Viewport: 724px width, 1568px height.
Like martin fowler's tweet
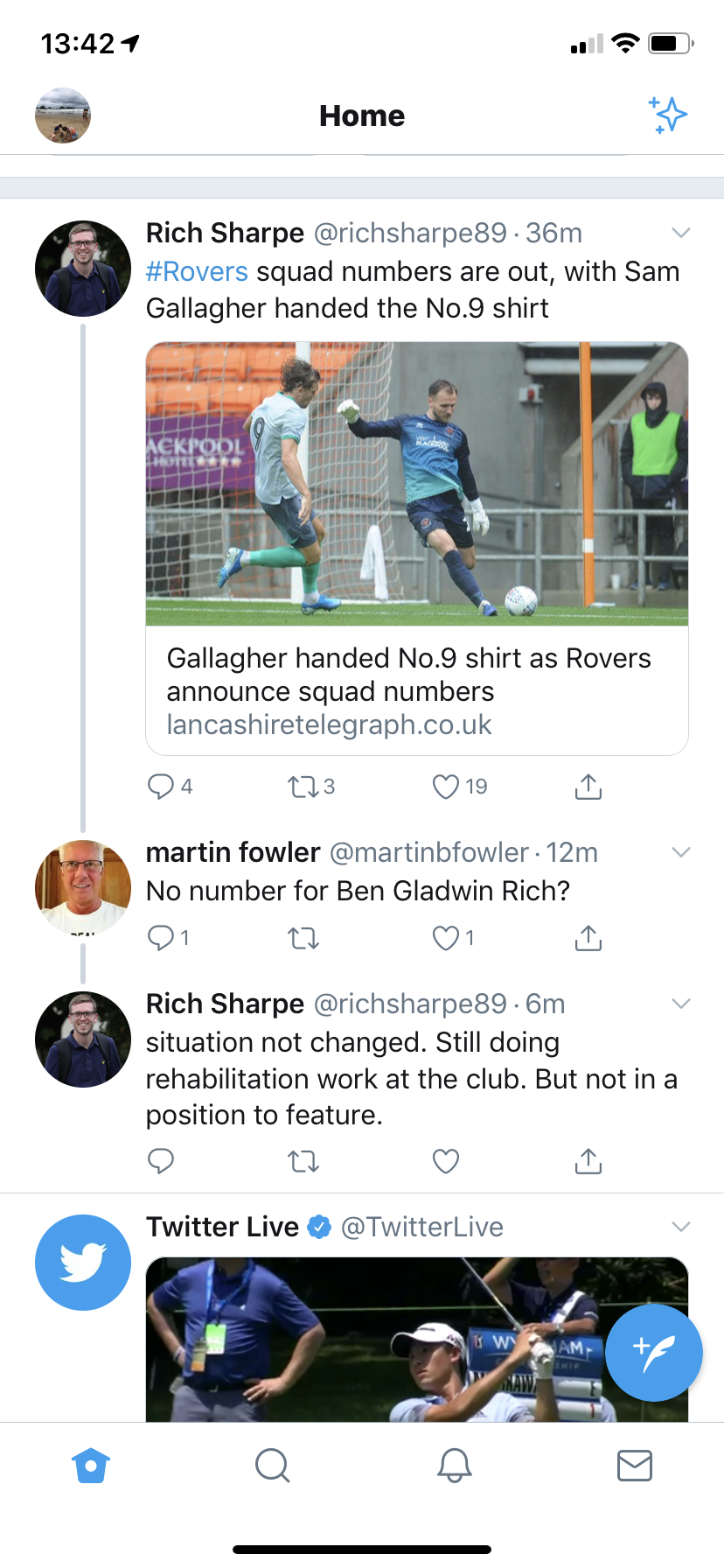446,938
